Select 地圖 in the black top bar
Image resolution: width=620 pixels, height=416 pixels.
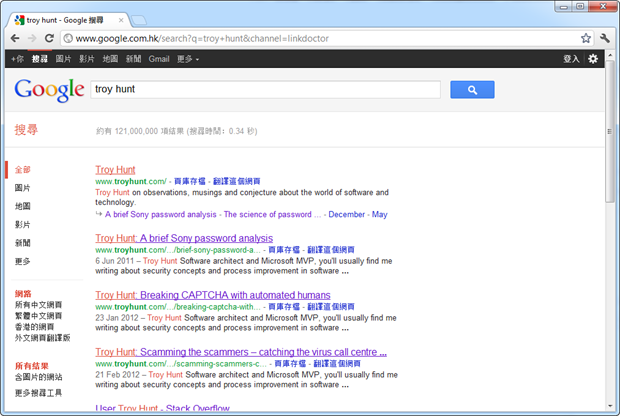[x=110, y=59]
